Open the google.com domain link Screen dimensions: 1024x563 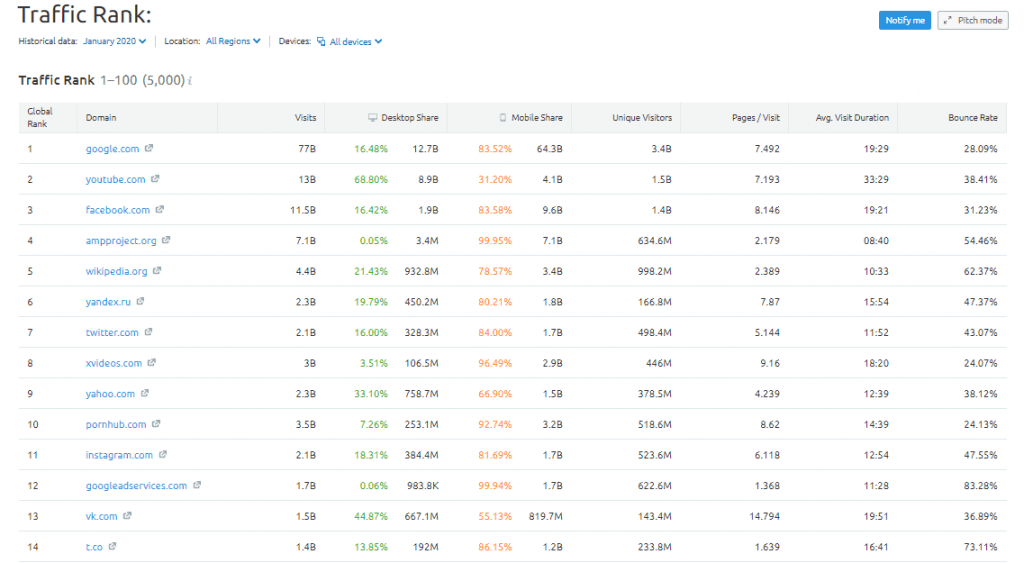(x=112, y=149)
